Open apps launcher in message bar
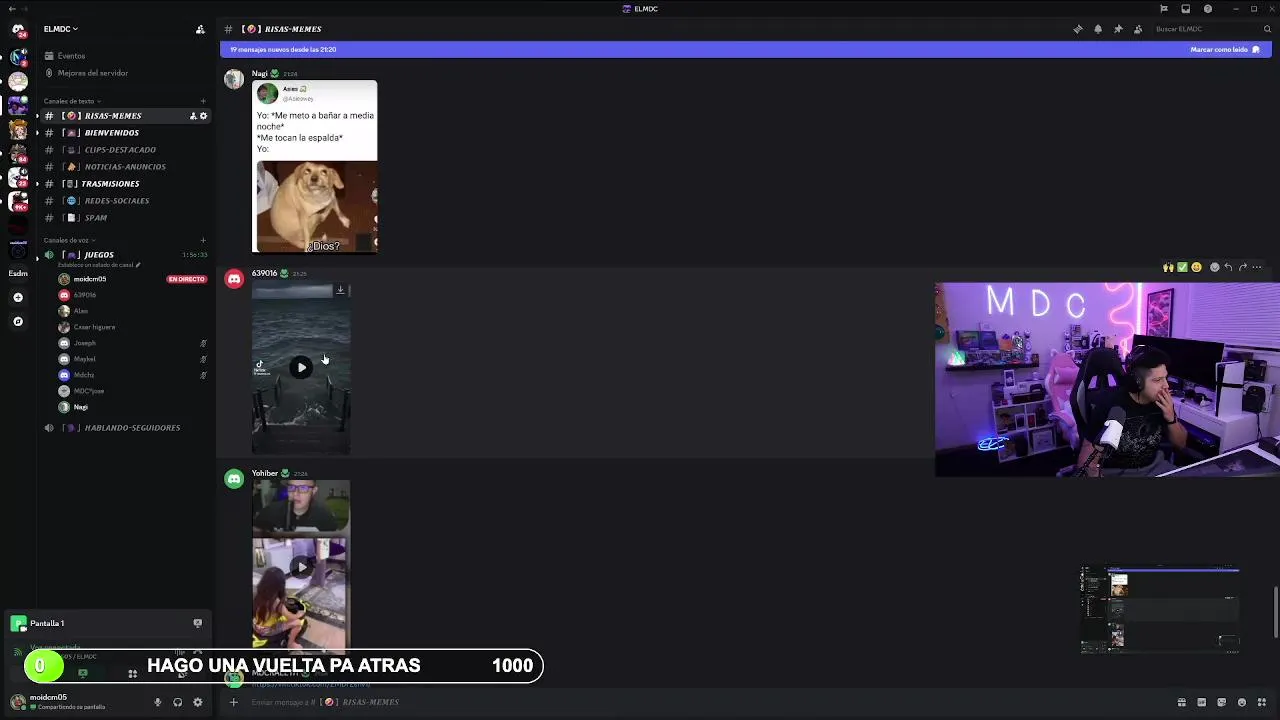Image resolution: width=1280 pixels, height=720 pixels. pyautogui.click(x=1262, y=702)
